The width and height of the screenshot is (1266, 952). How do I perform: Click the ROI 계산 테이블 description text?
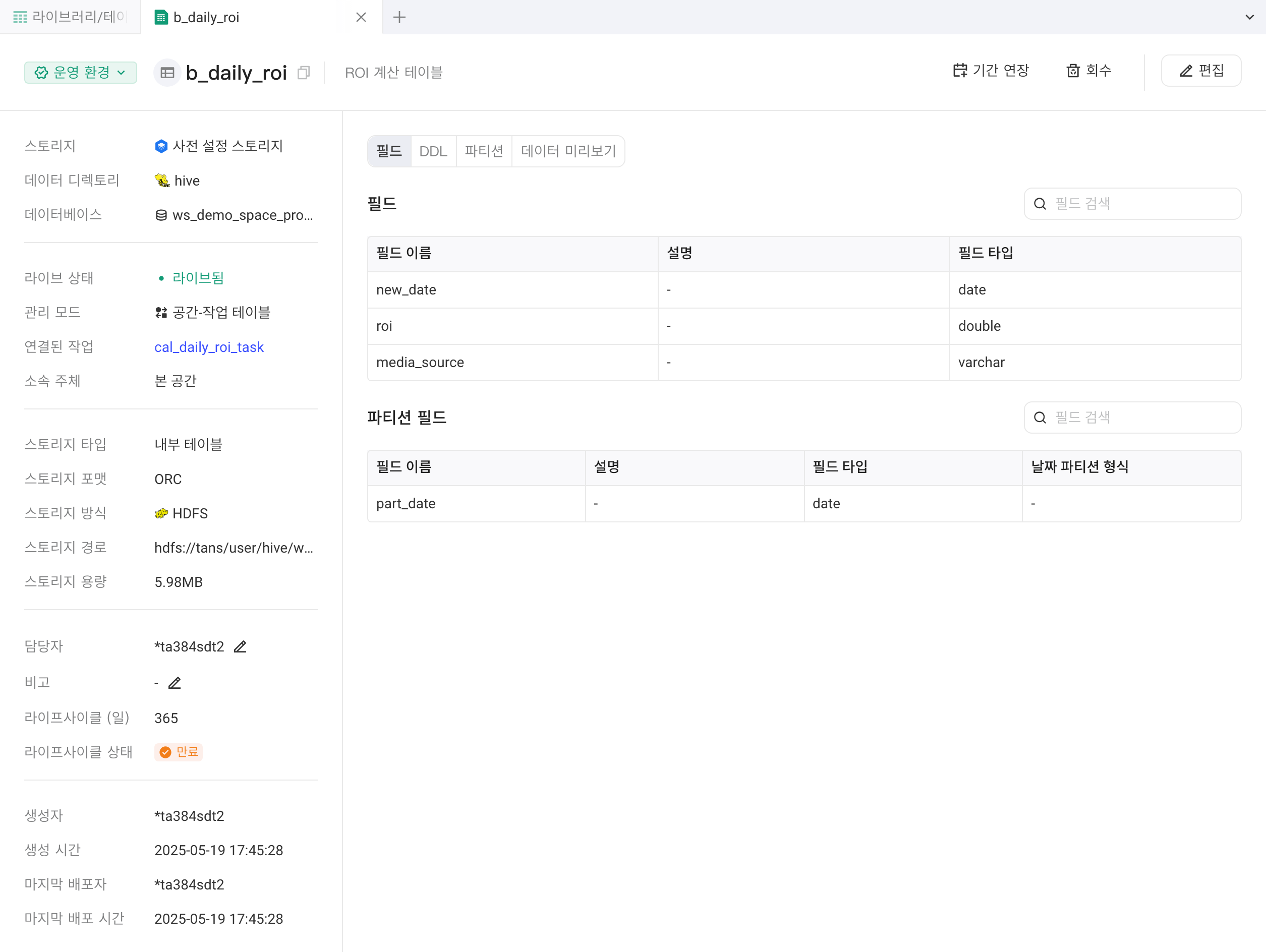pyautogui.click(x=394, y=73)
